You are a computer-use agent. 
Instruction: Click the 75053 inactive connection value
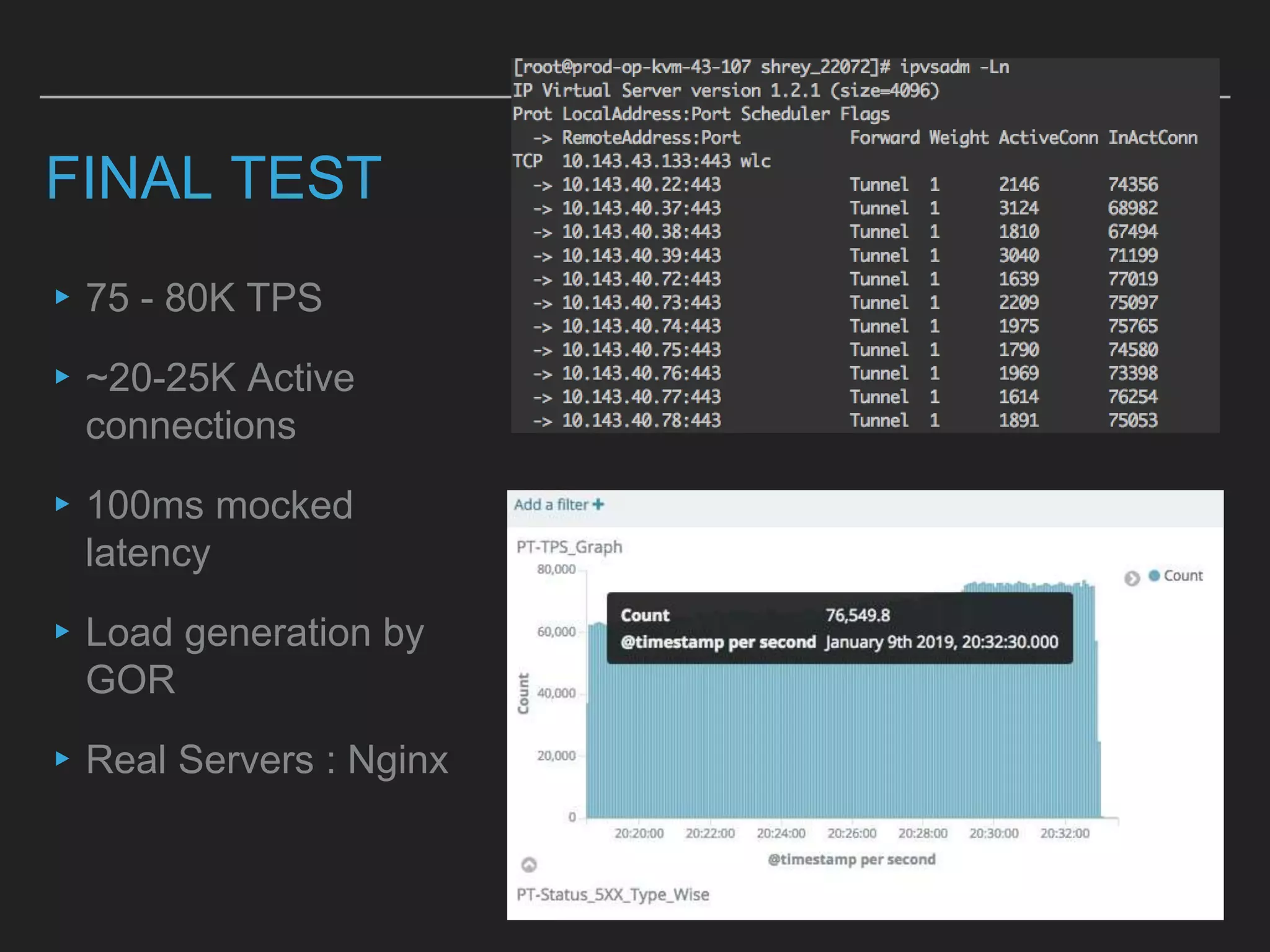pos(1133,420)
